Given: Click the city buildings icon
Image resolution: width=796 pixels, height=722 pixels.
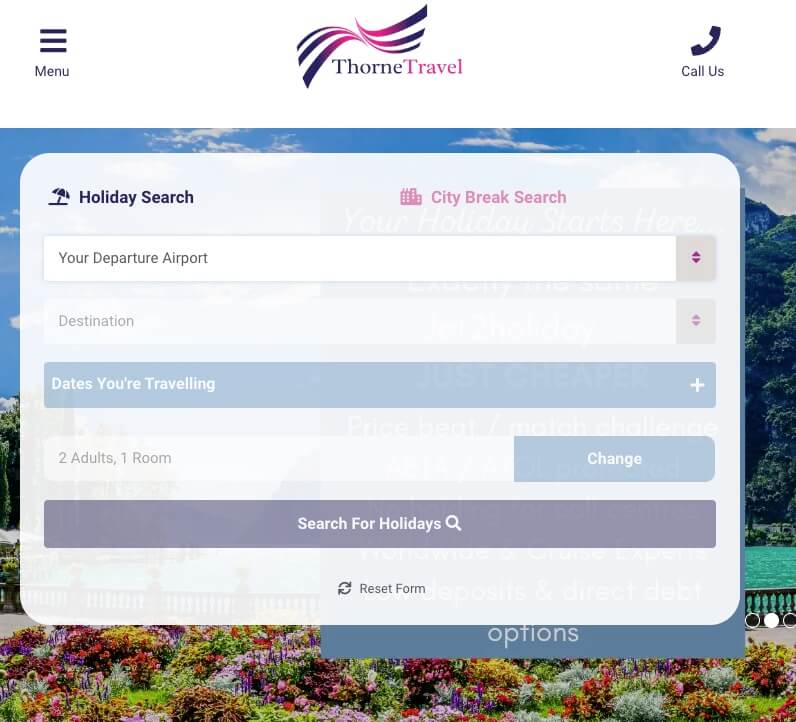Looking at the screenshot, I should [411, 196].
